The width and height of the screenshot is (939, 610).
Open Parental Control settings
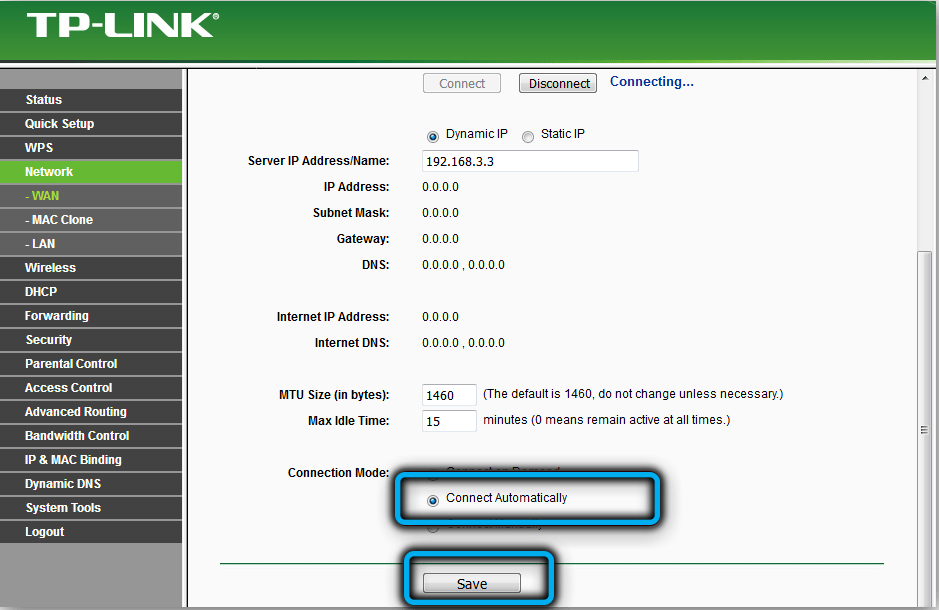click(91, 363)
